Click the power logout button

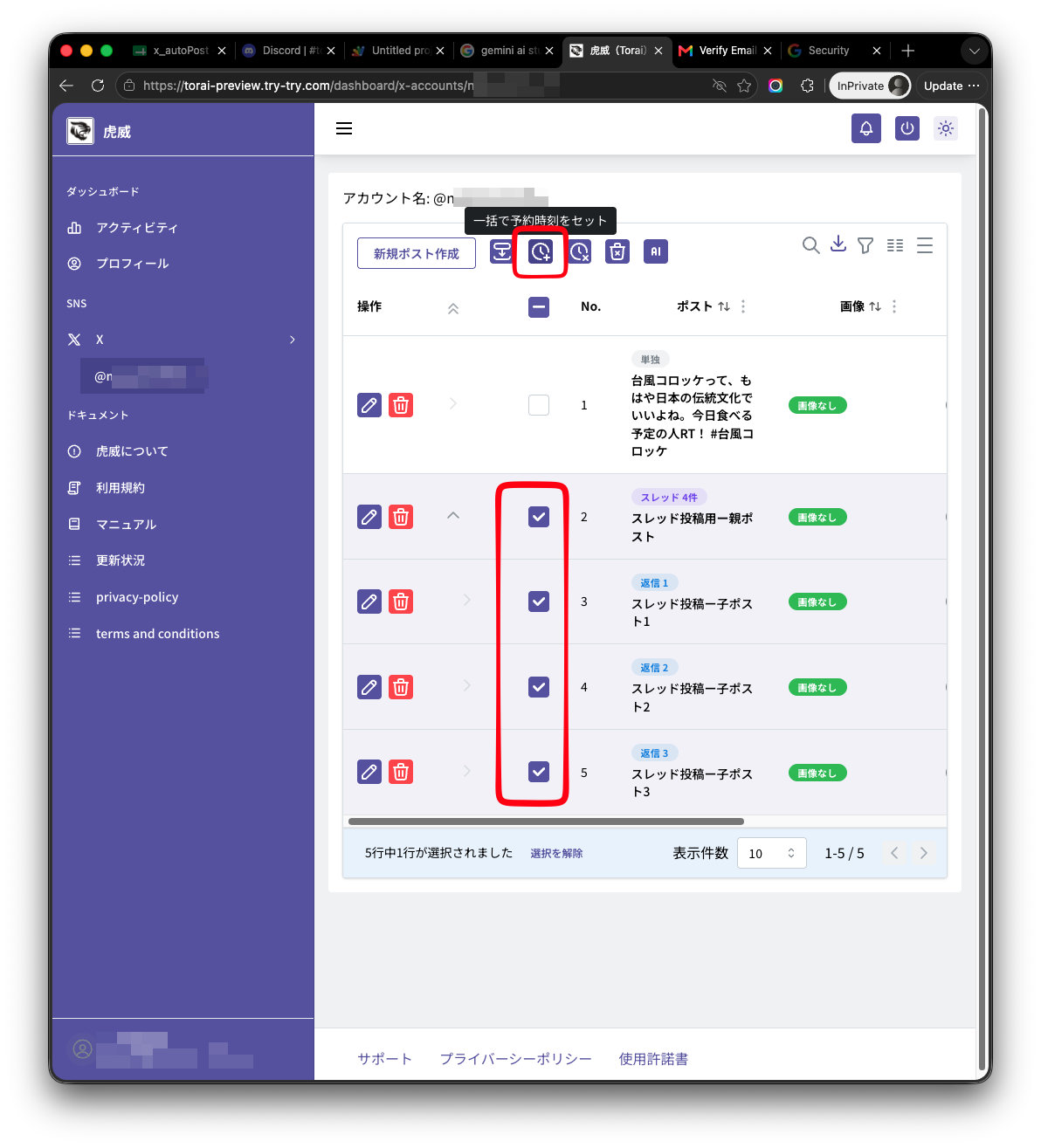coord(907,128)
